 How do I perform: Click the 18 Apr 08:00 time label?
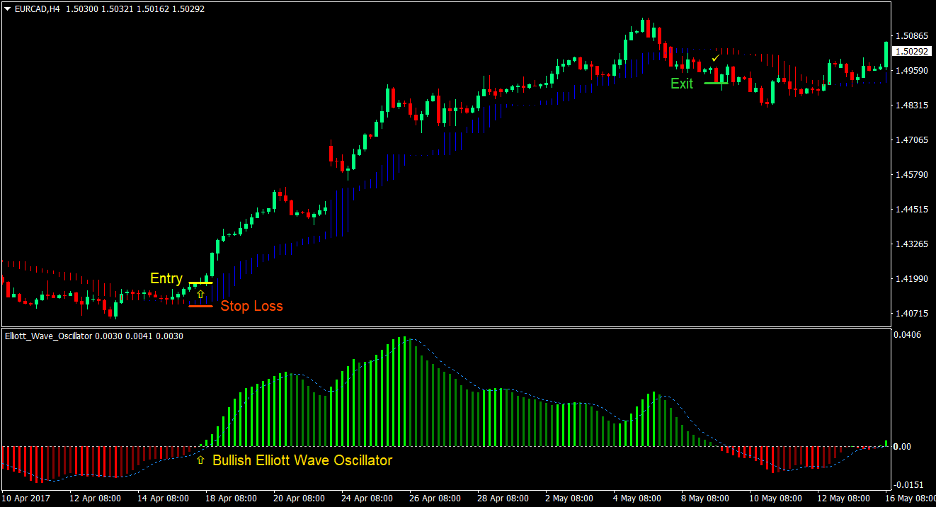[231, 498]
